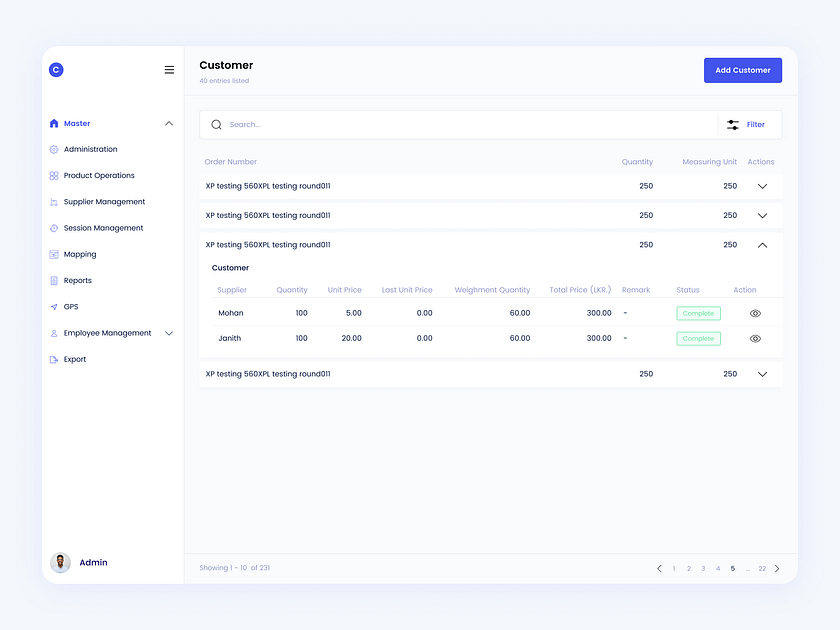Jump to page 22
Image resolution: width=840 pixels, height=630 pixels.
click(762, 568)
